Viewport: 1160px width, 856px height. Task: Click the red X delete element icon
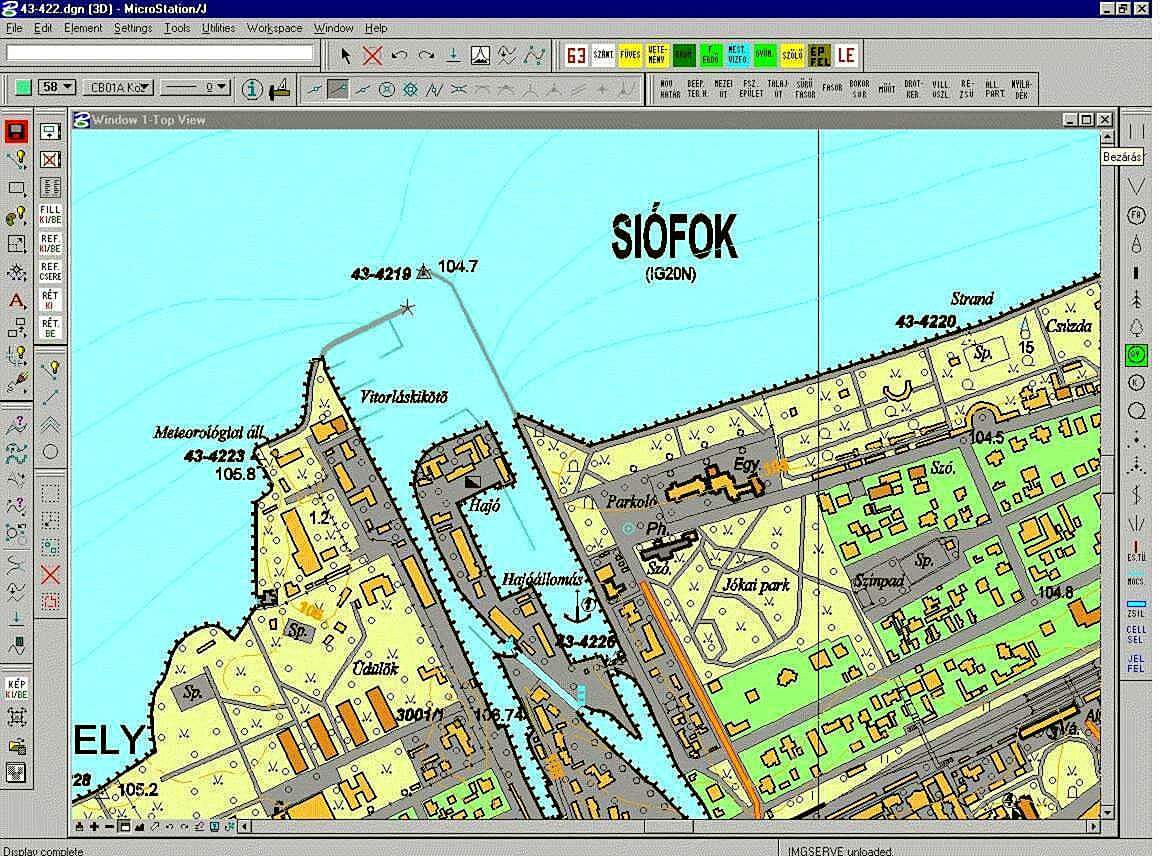[x=372, y=55]
